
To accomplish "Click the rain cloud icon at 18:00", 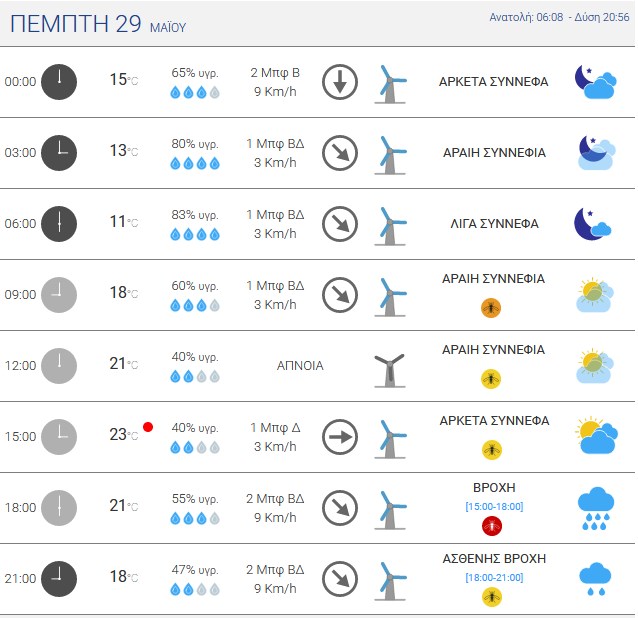I will (595, 509).
